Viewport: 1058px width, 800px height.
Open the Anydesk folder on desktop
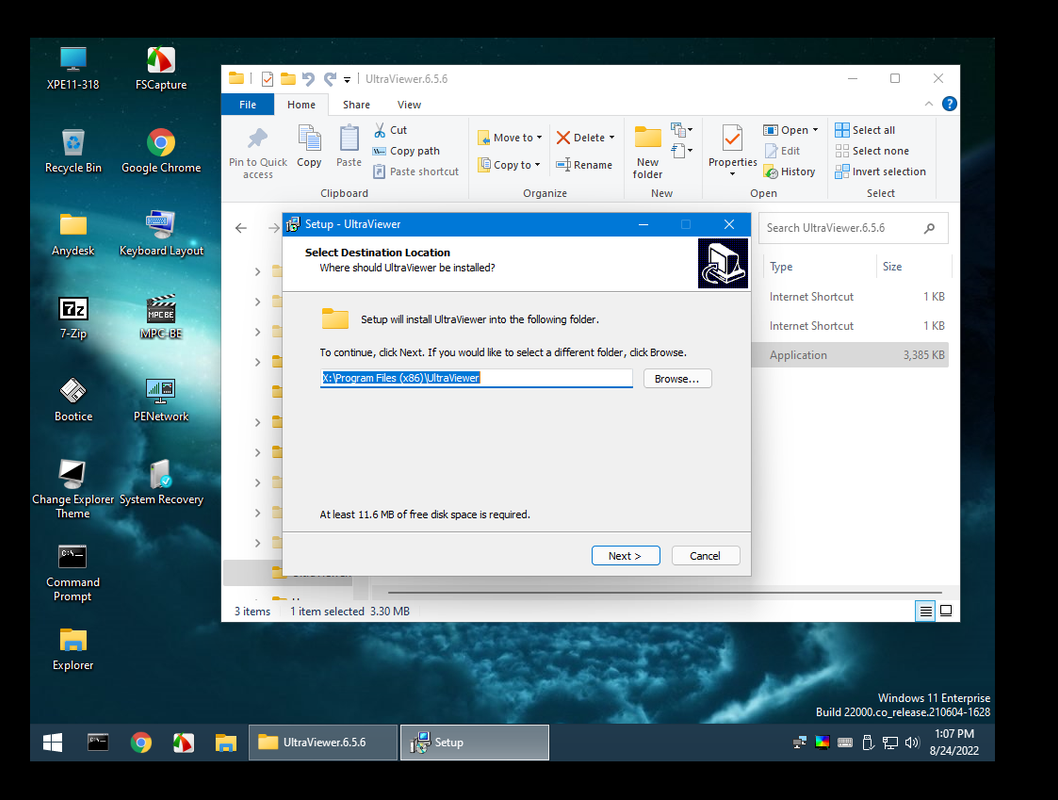pyautogui.click(x=73, y=234)
